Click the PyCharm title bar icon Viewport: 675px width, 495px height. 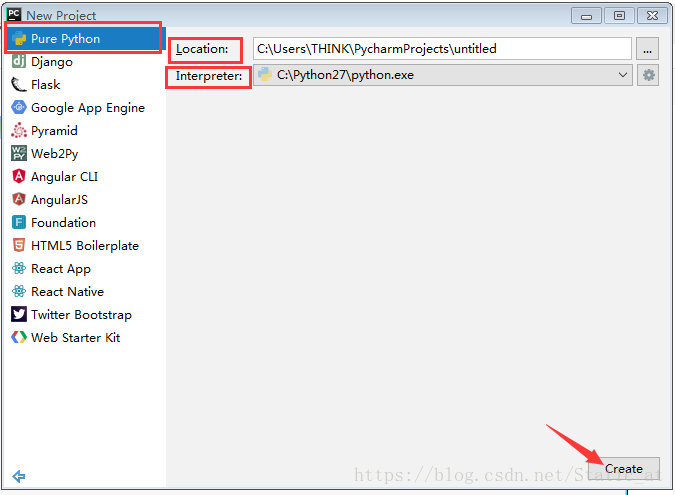[x=14, y=14]
